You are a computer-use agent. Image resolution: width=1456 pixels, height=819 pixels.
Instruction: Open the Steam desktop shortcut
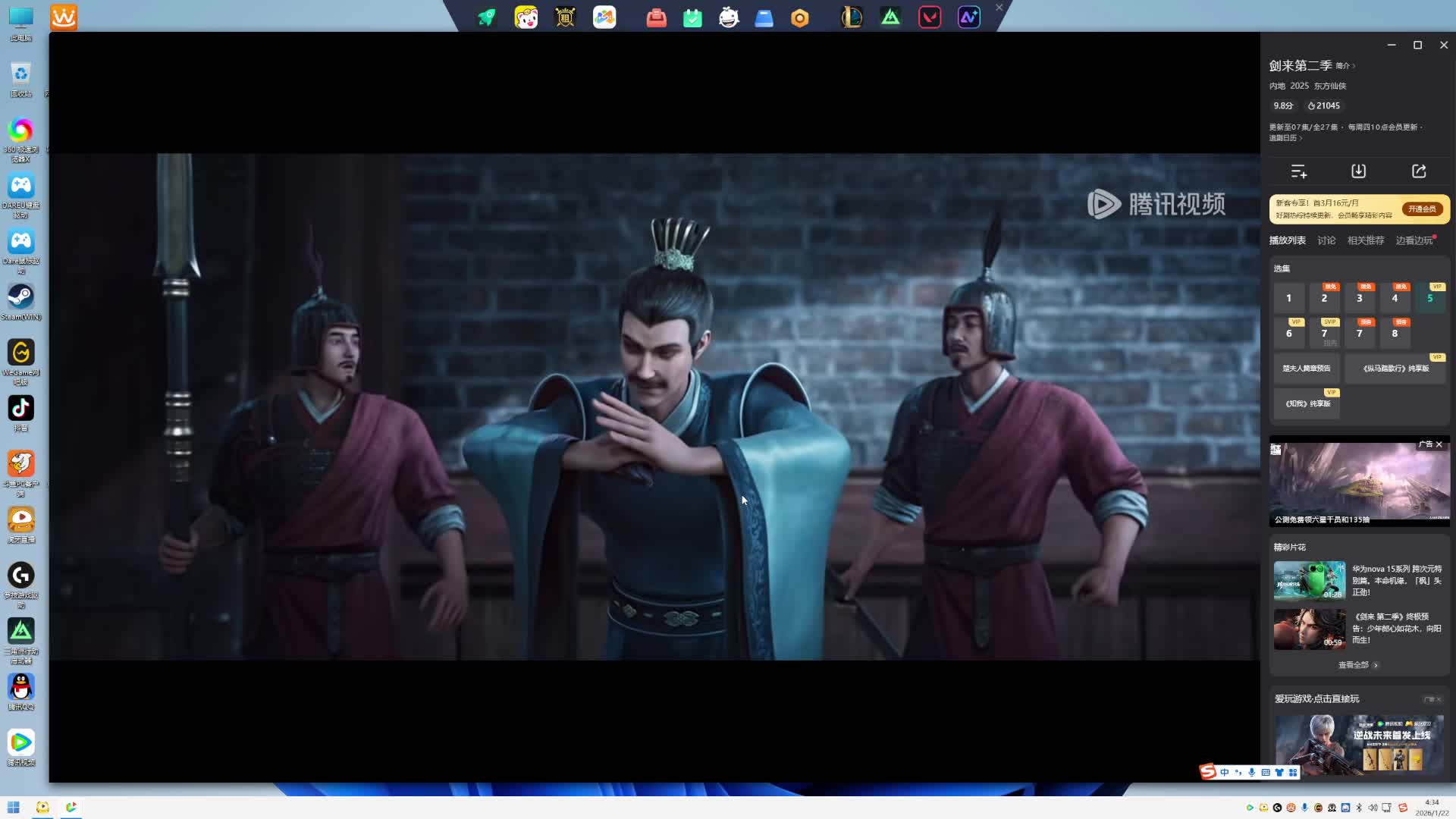[x=21, y=297]
